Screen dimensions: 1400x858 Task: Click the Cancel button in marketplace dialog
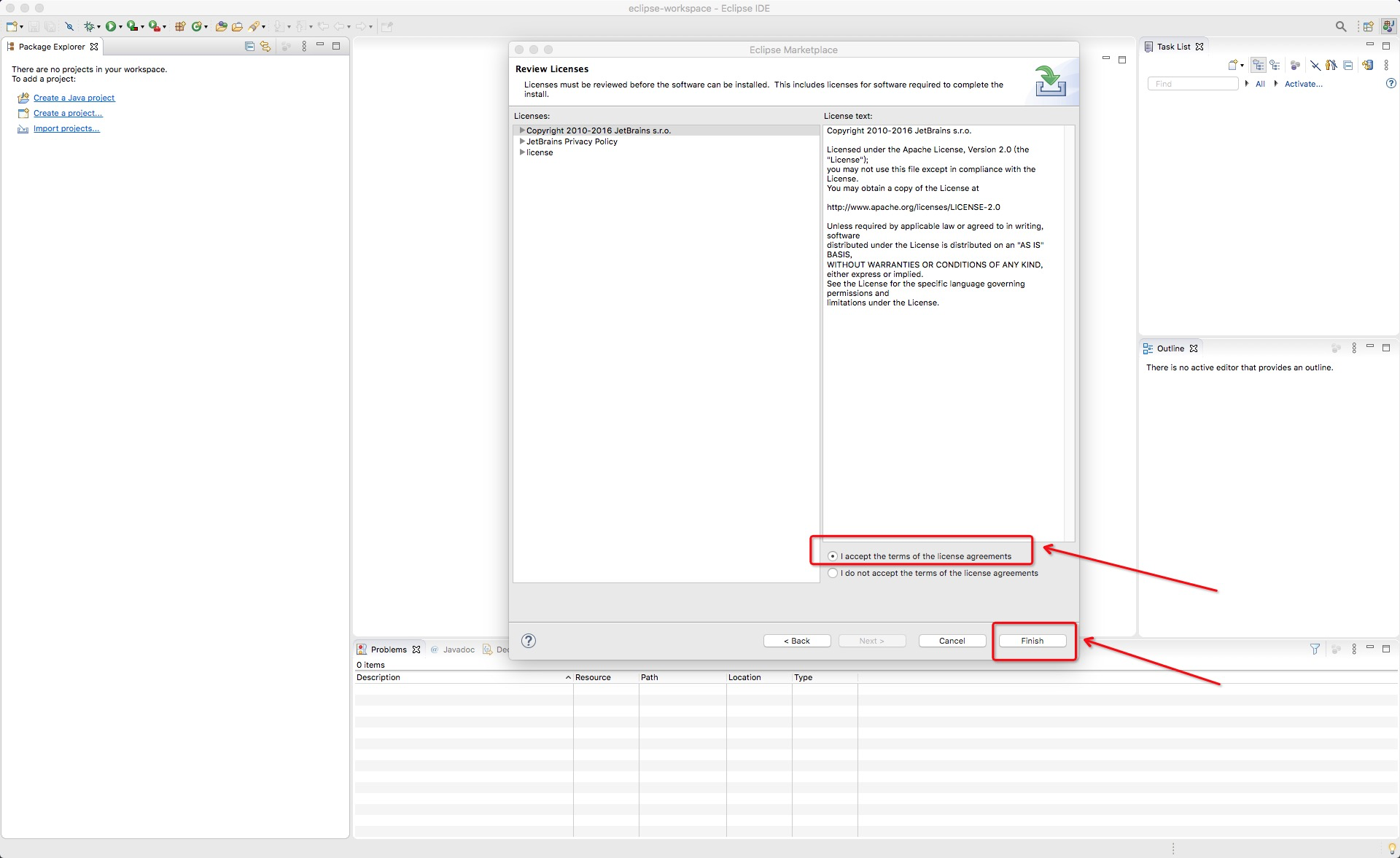(952, 641)
